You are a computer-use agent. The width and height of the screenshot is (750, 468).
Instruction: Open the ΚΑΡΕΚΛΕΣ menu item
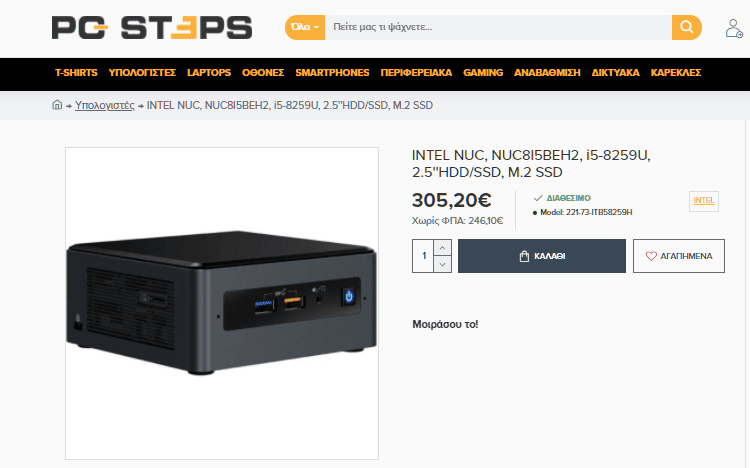click(676, 73)
